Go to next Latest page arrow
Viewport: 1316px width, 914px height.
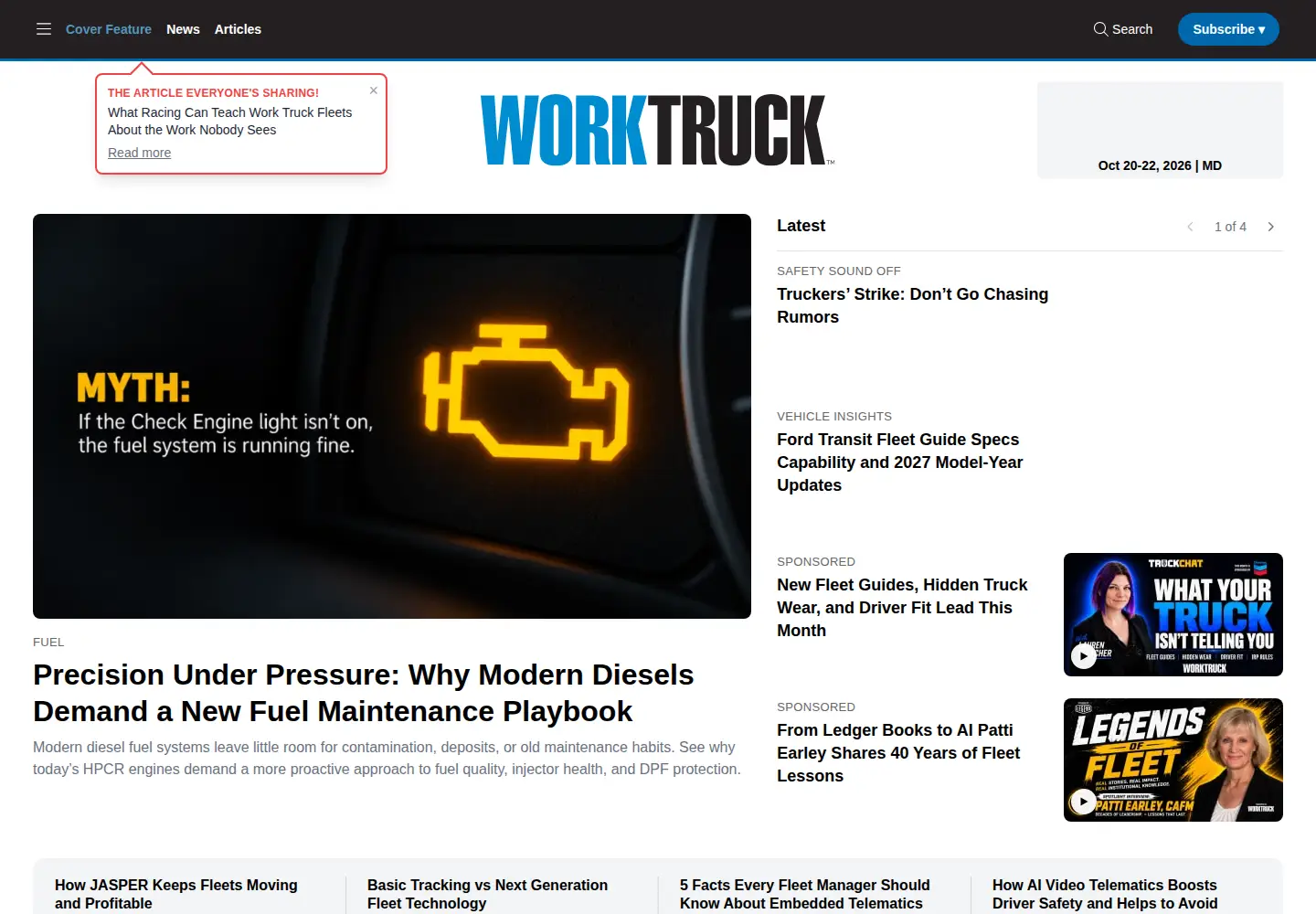(1270, 227)
